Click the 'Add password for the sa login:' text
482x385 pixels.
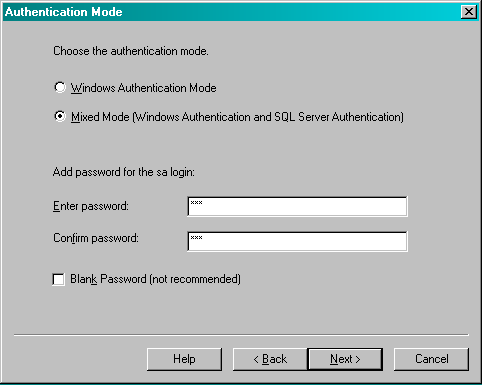(x=124, y=172)
